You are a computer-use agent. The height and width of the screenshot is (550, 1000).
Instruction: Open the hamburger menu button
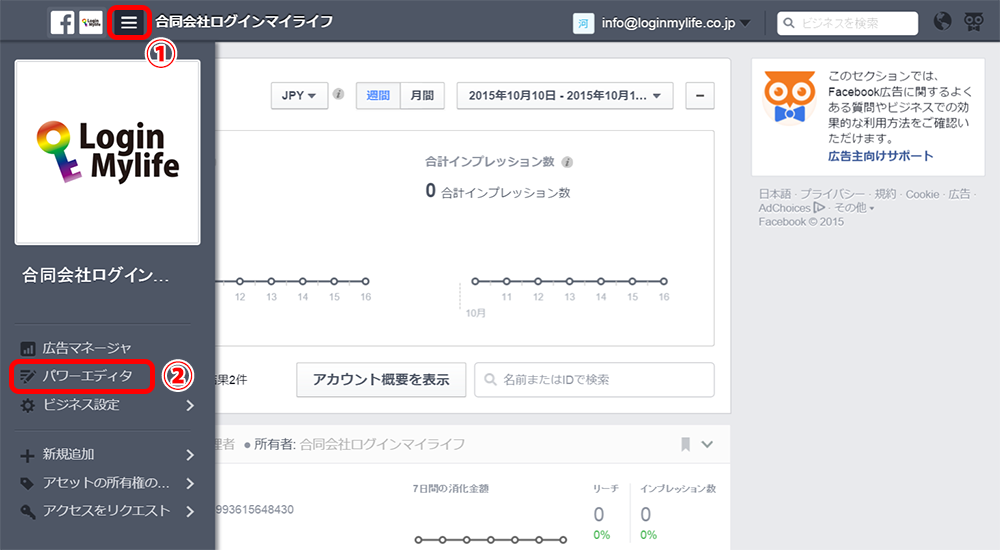(129, 23)
